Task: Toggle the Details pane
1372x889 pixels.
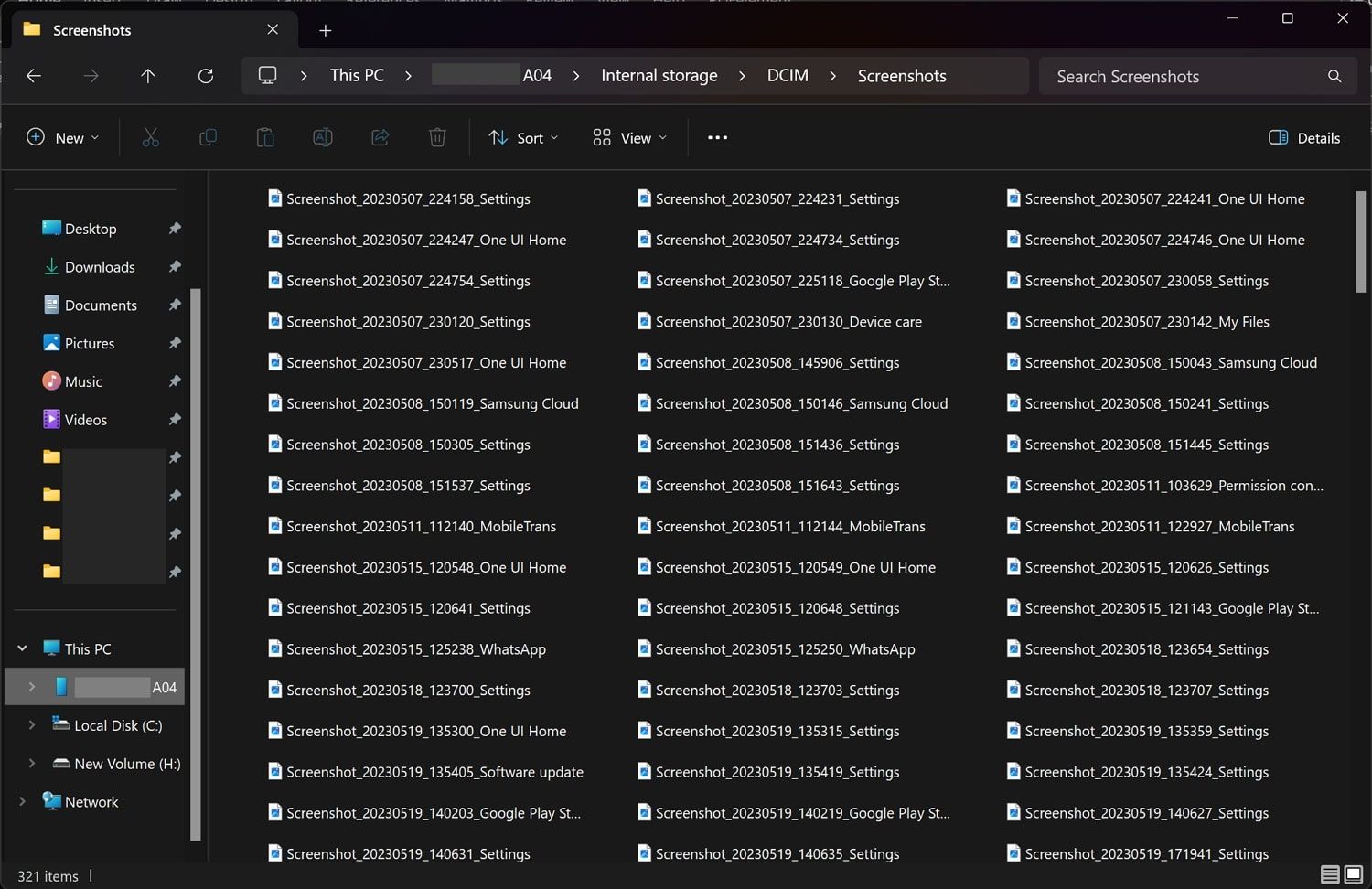Action: (x=1304, y=138)
